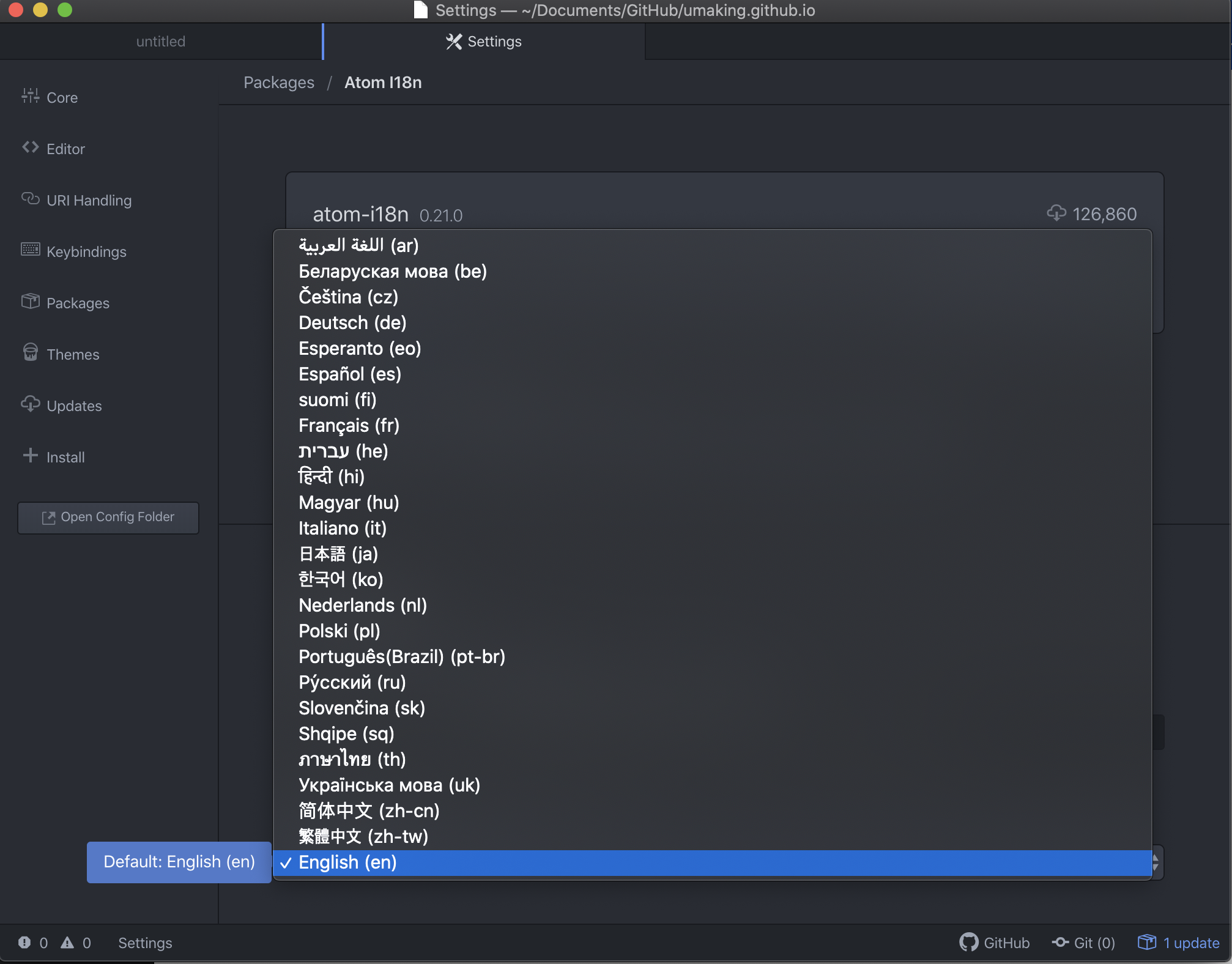The width and height of the screenshot is (1232, 964).
Task: Click the Core sliders icon
Action: coord(30,96)
